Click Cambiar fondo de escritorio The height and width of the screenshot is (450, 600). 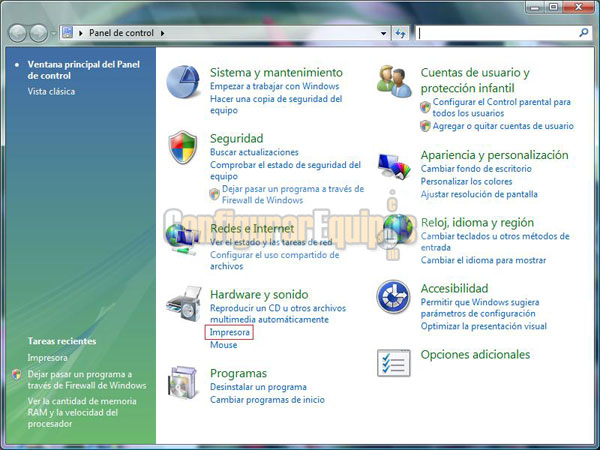click(476, 169)
